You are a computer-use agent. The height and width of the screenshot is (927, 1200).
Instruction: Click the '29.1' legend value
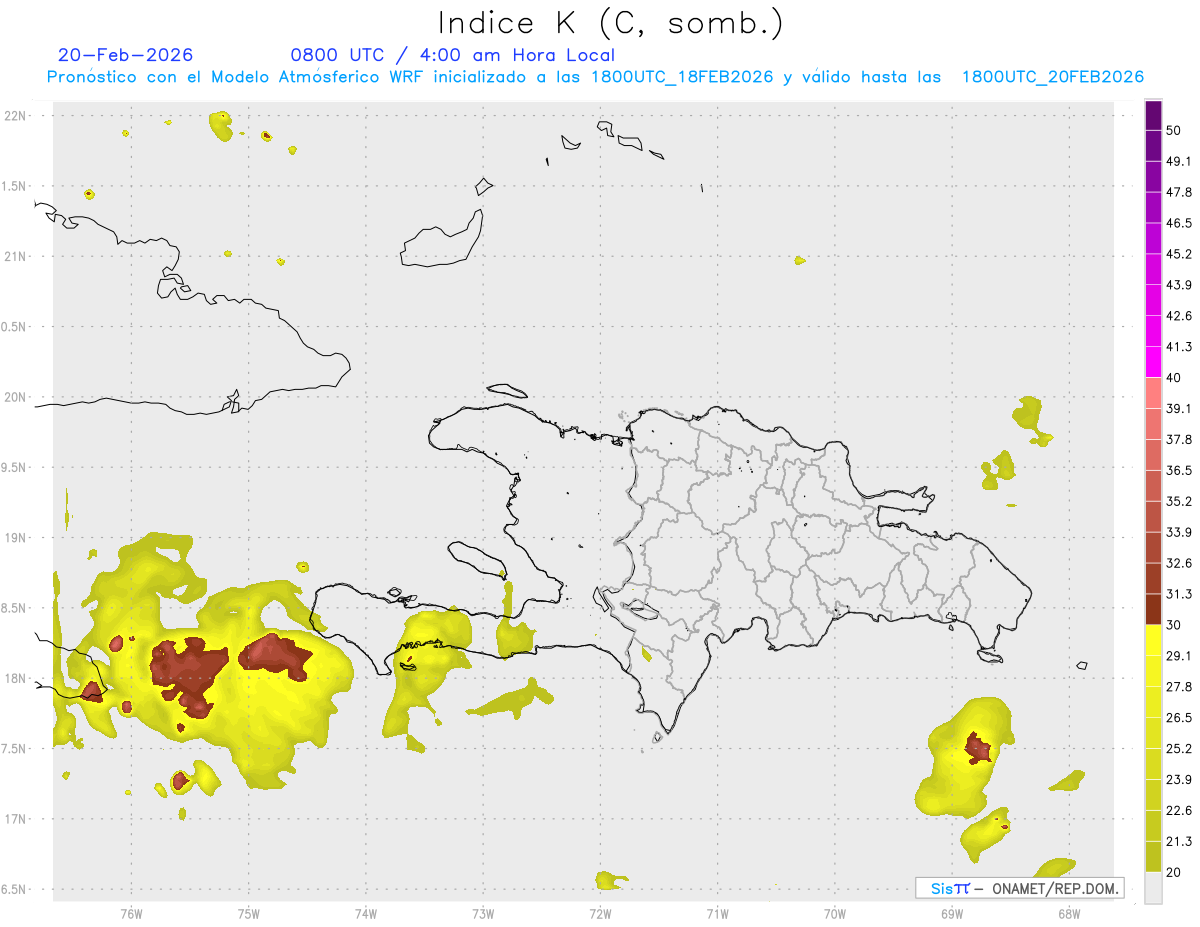(x=1179, y=656)
